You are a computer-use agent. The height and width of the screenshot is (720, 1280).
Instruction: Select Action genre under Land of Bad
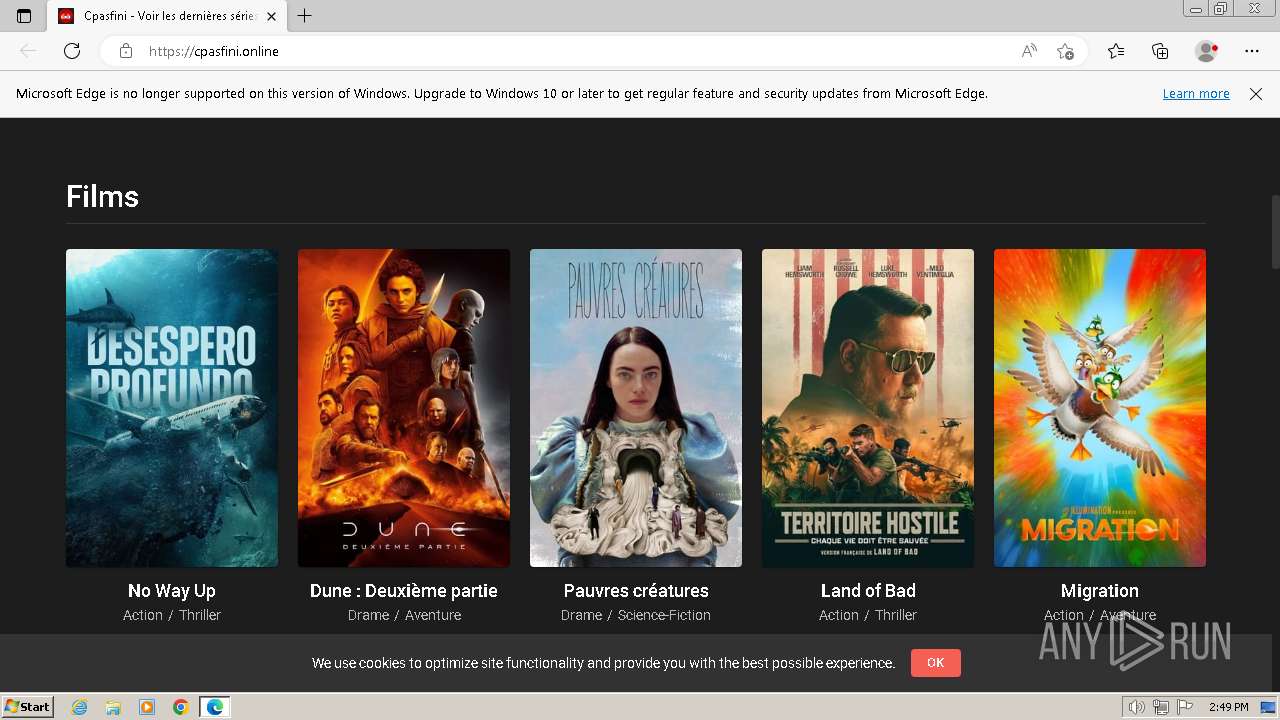pos(839,615)
